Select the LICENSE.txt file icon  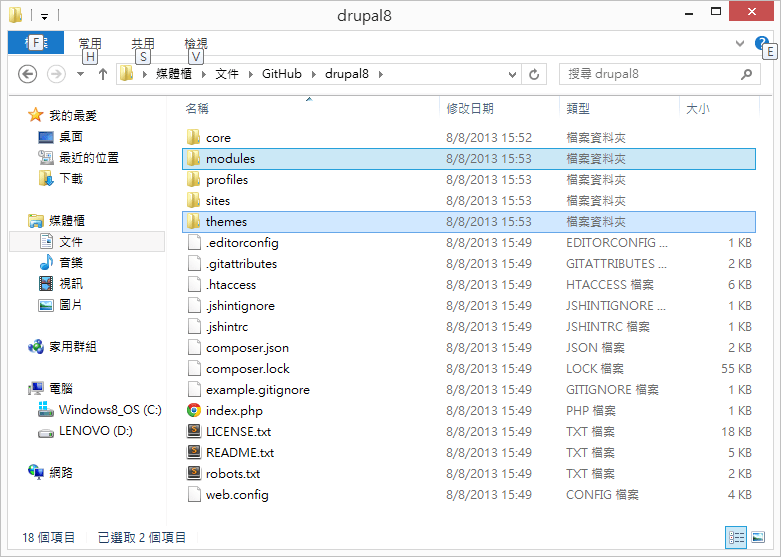click(194, 432)
